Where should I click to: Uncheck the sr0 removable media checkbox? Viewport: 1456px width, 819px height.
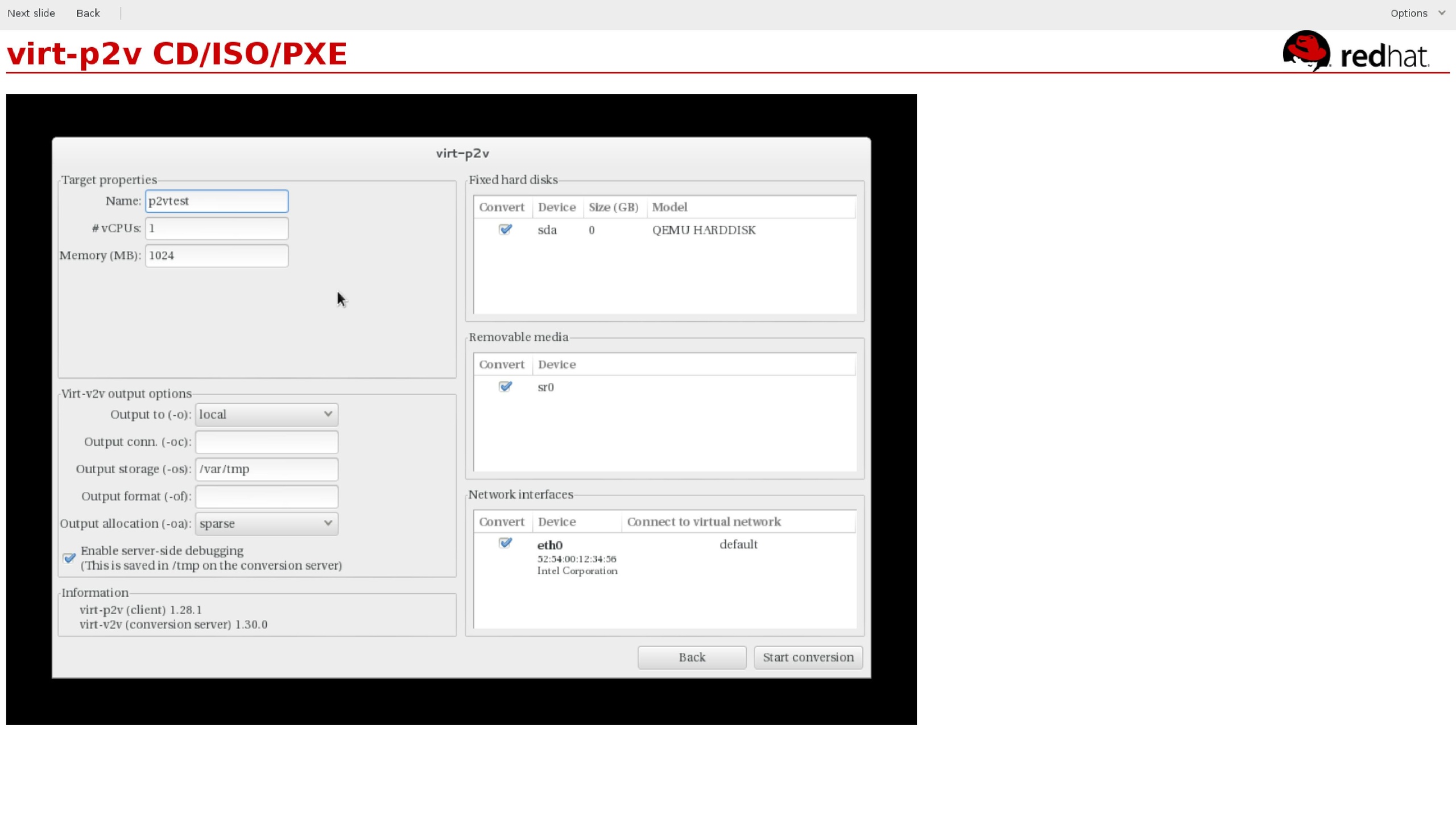(x=504, y=387)
